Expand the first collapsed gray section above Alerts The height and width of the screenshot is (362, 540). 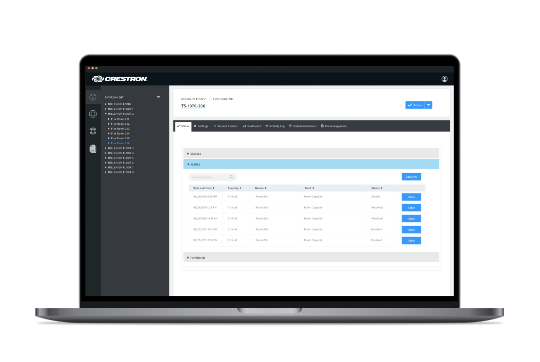(x=311, y=153)
